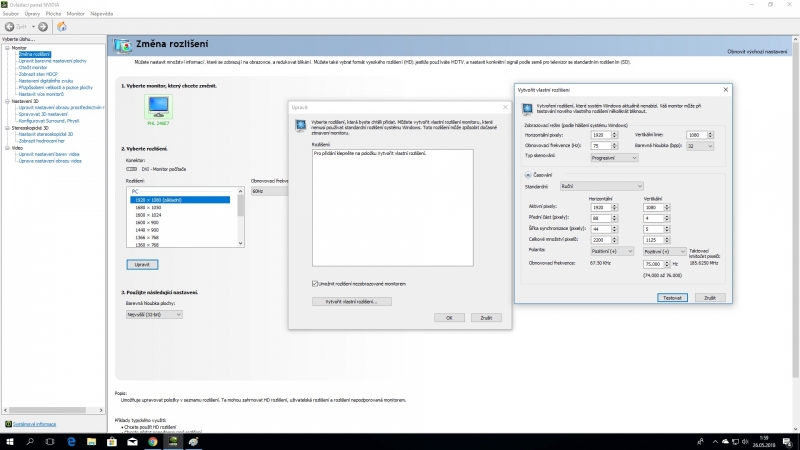800x450 pixels.
Task: Open the Mail app from the taskbar
Action: [132, 442]
